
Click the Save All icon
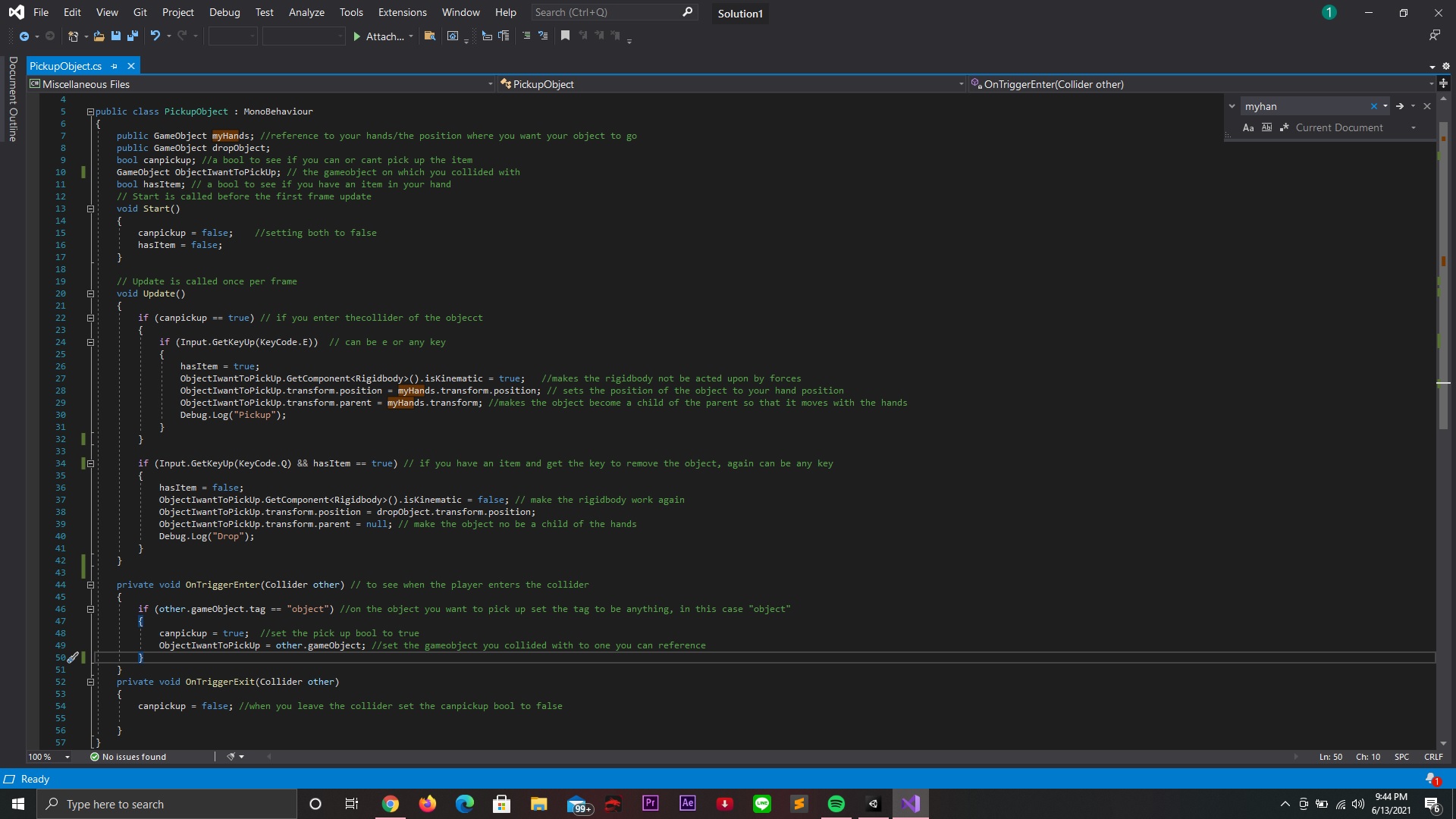(x=133, y=36)
